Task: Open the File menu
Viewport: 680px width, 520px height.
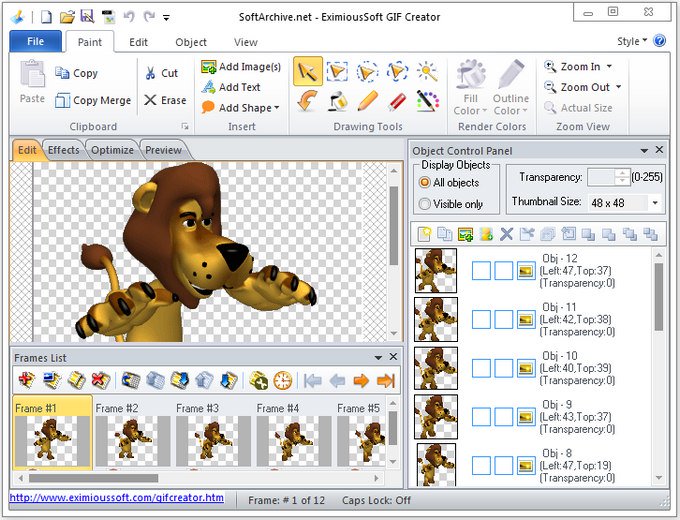Action: point(35,41)
